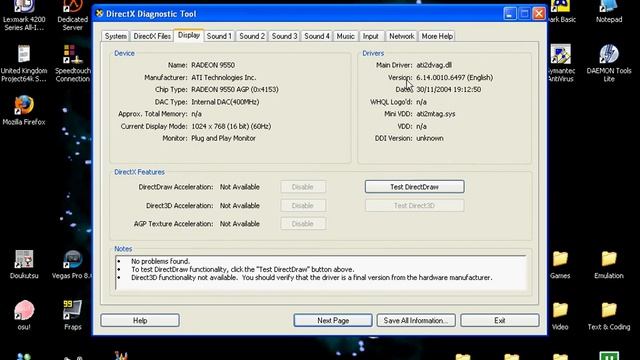This screenshot has width=640, height=360.
Task: Go to the Network tab
Action: (402, 36)
